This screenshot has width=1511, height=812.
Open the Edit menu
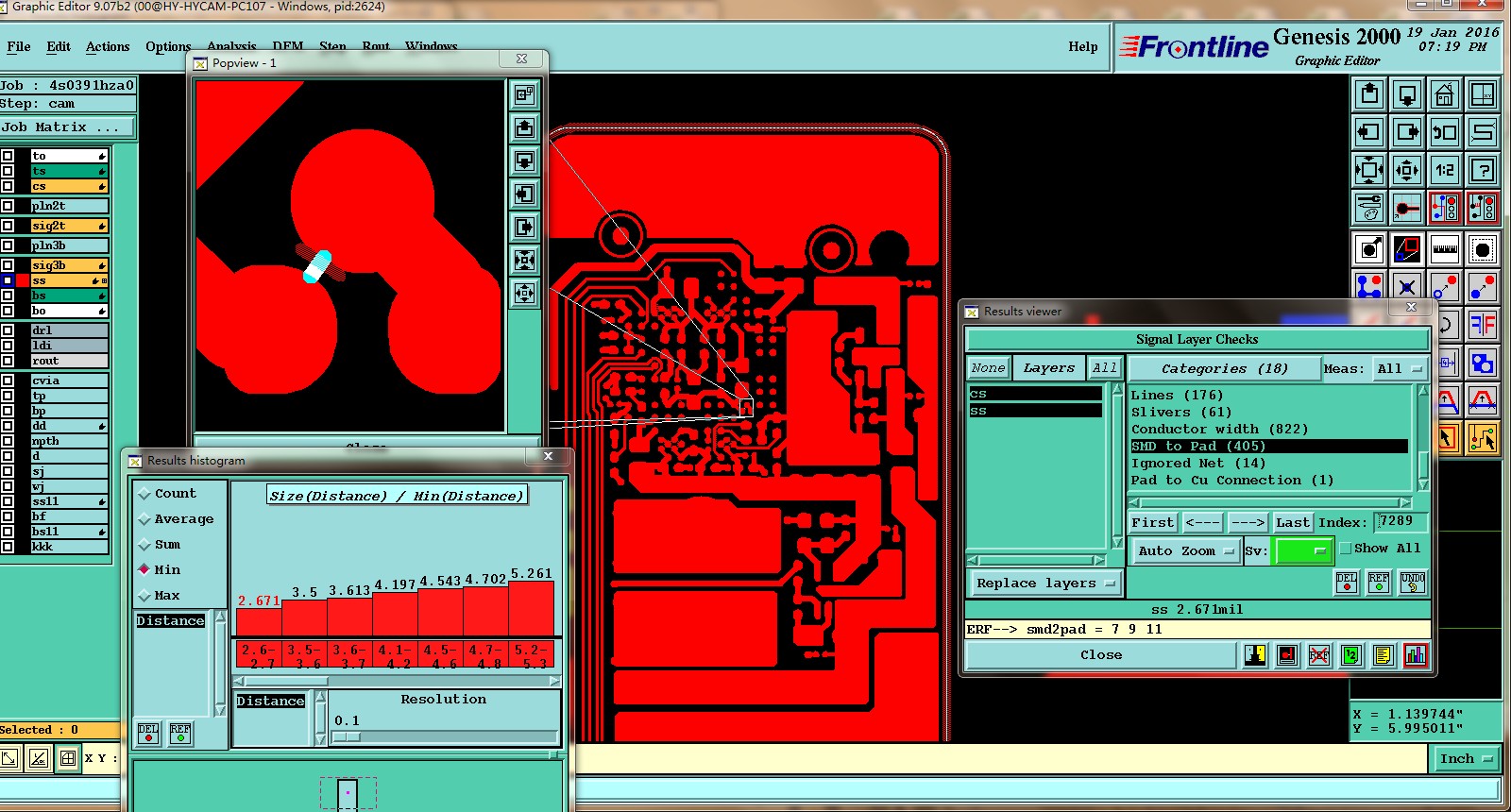(x=59, y=46)
